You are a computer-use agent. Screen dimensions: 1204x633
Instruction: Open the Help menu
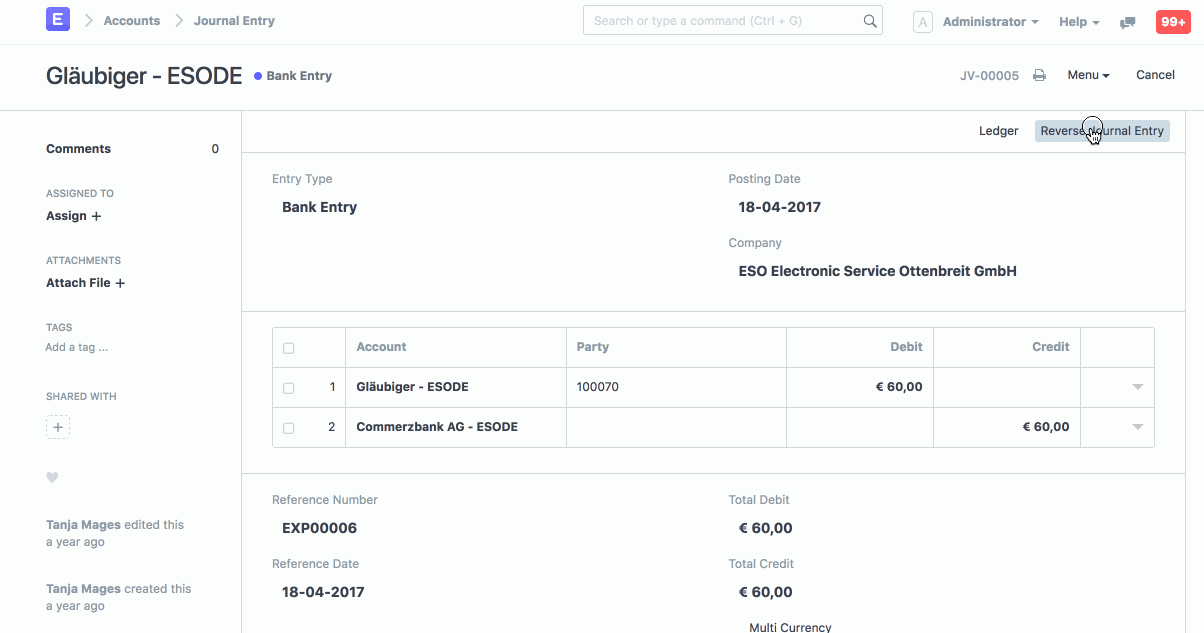[x=1078, y=21]
